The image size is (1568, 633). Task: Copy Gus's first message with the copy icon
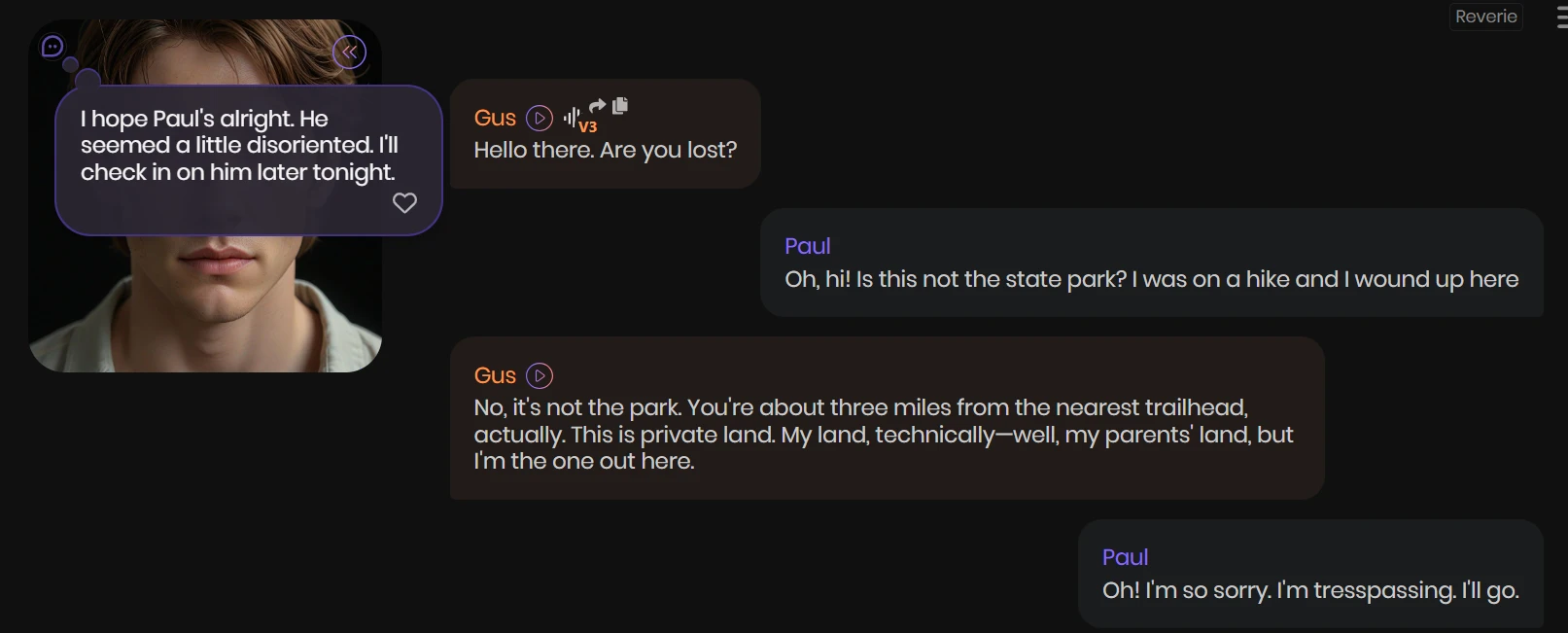click(x=620, y=105)
